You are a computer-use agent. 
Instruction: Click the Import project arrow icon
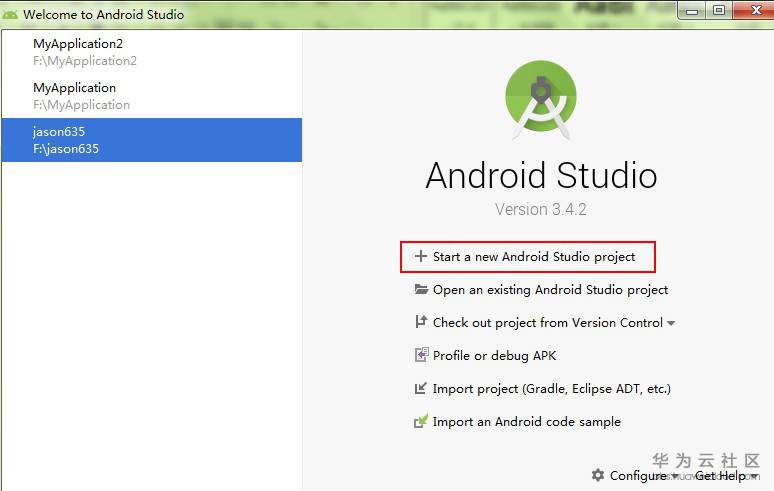(x=421, y=388)
